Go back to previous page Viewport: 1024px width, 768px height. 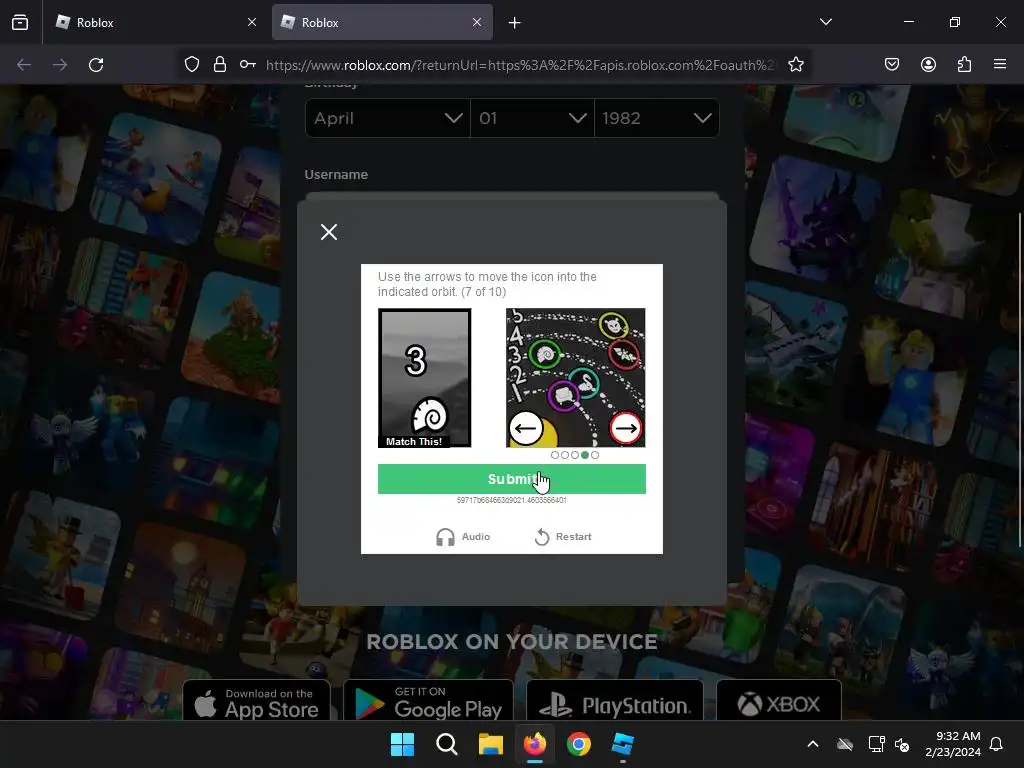coord(24,65)
